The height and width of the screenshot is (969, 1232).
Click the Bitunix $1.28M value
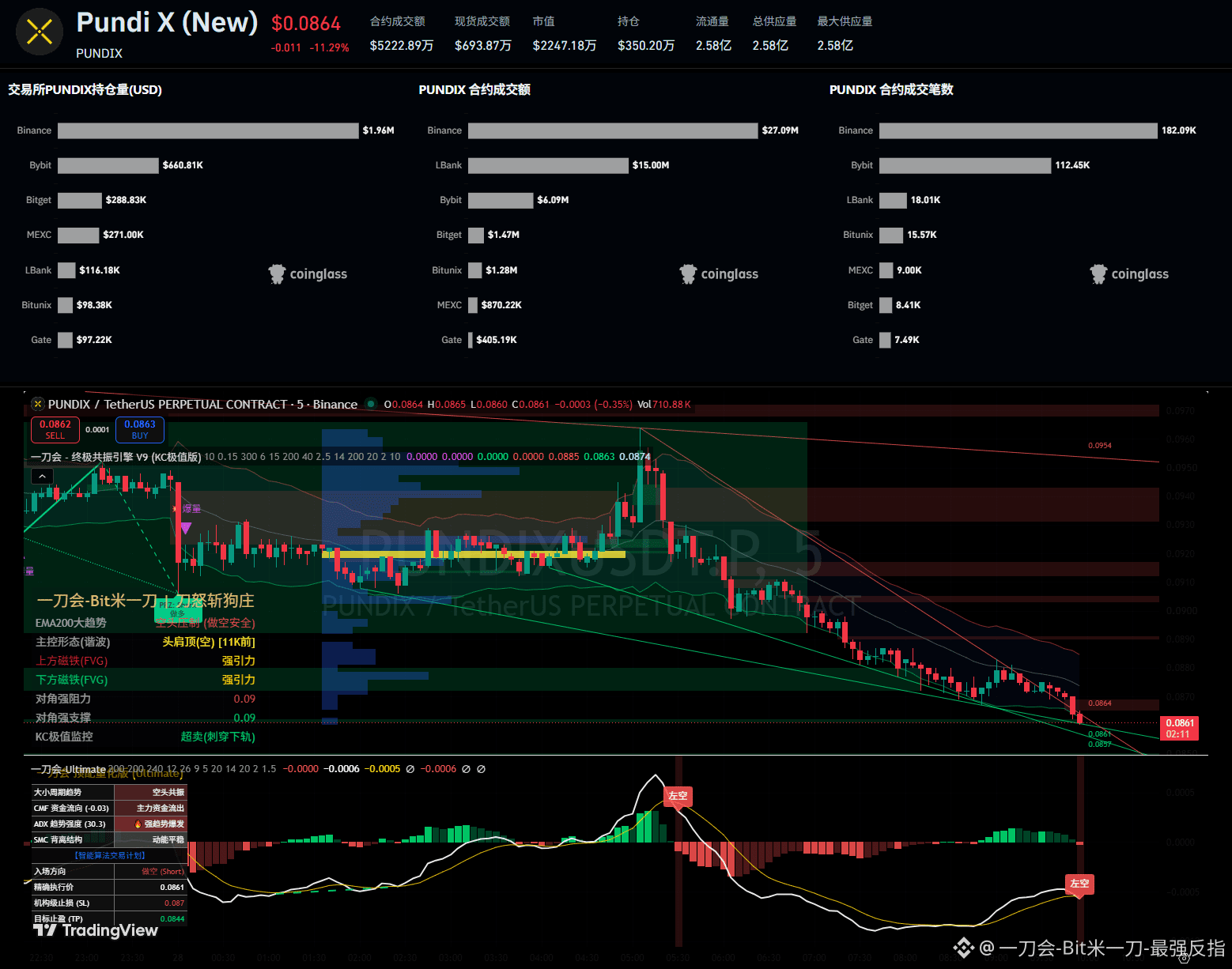(502, 270)
